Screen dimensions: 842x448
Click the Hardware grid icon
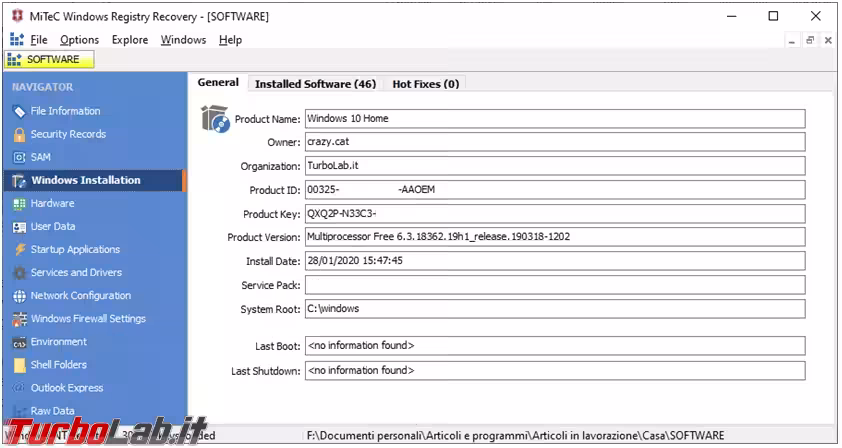coord(19,204)
